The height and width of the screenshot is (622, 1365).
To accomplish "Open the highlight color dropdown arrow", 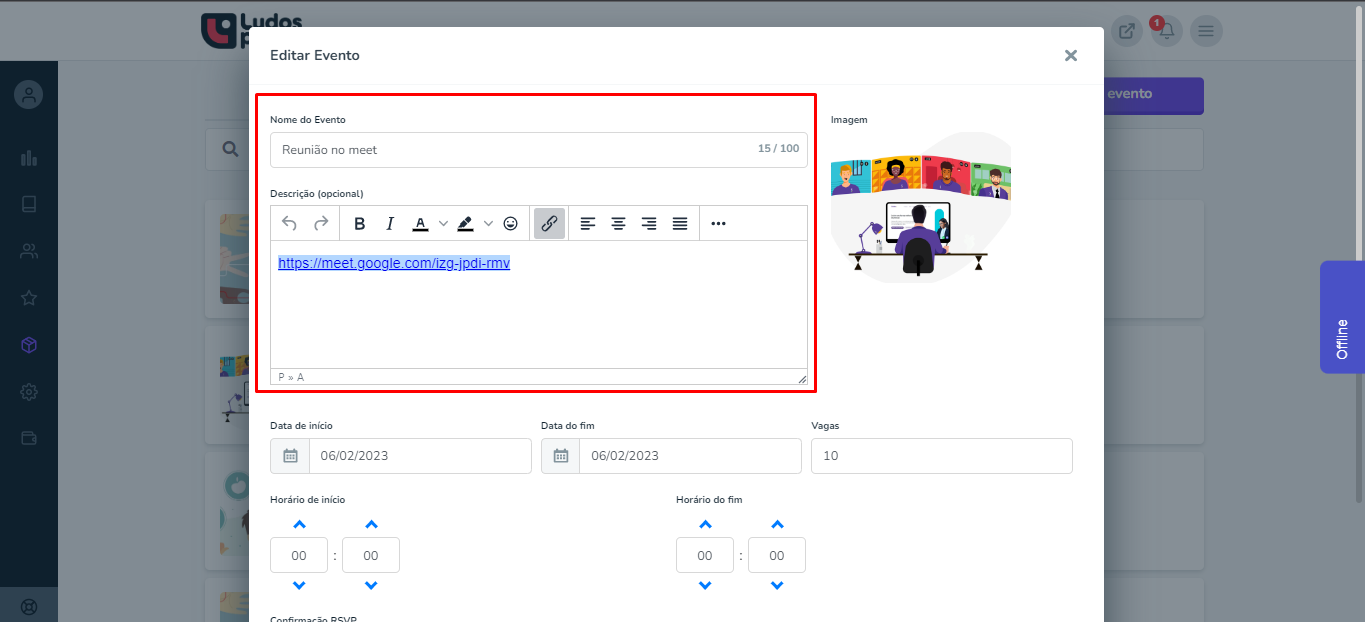I will pos(489,223).
